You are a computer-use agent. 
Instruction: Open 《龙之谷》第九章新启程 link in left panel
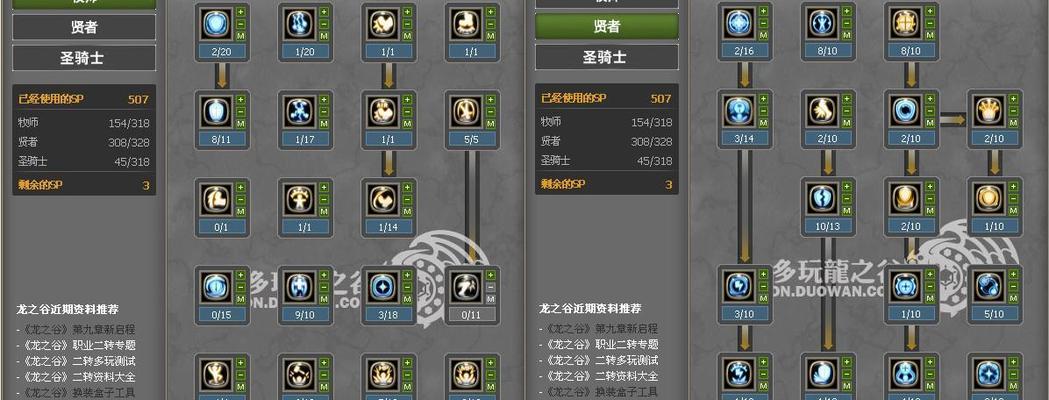click(x=78, y=328)
